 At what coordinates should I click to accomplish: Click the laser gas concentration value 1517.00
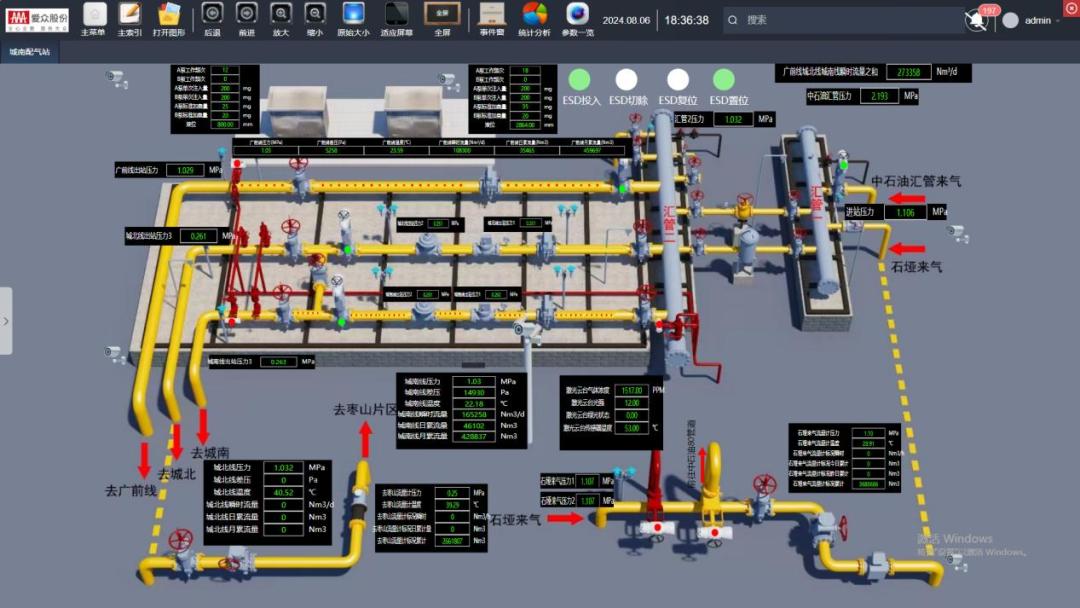[x=632, y=390]
